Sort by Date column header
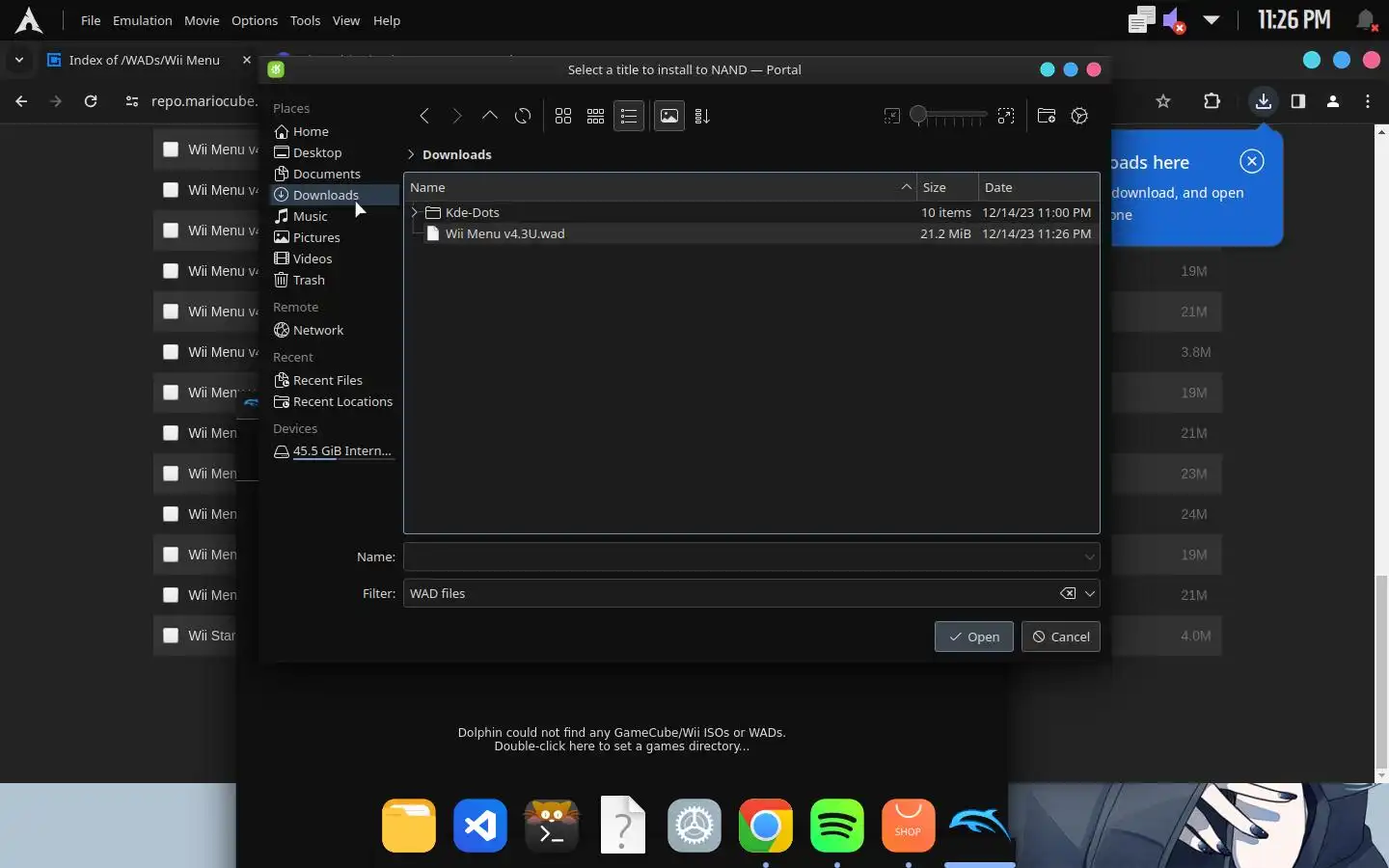The height and width of the screenshot is (868, 1389). click(x=1039, y=187)
